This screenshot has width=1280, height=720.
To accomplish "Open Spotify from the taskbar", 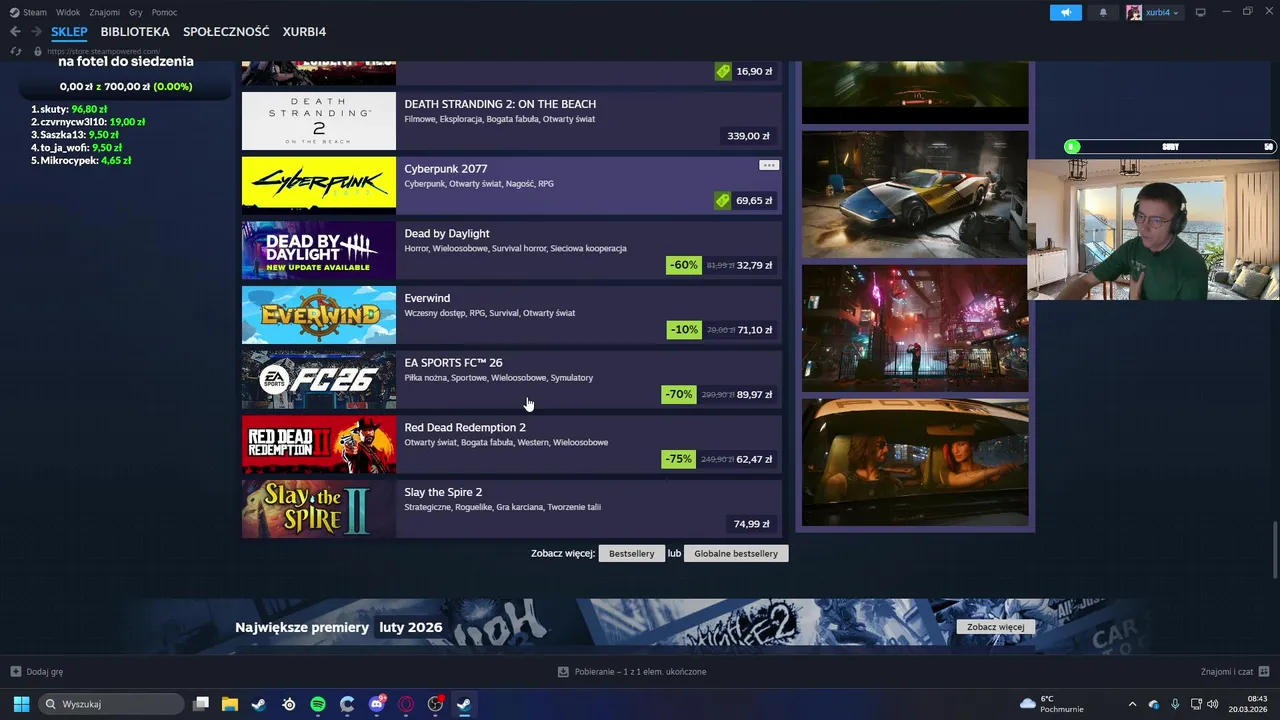I will click(318, 704).
